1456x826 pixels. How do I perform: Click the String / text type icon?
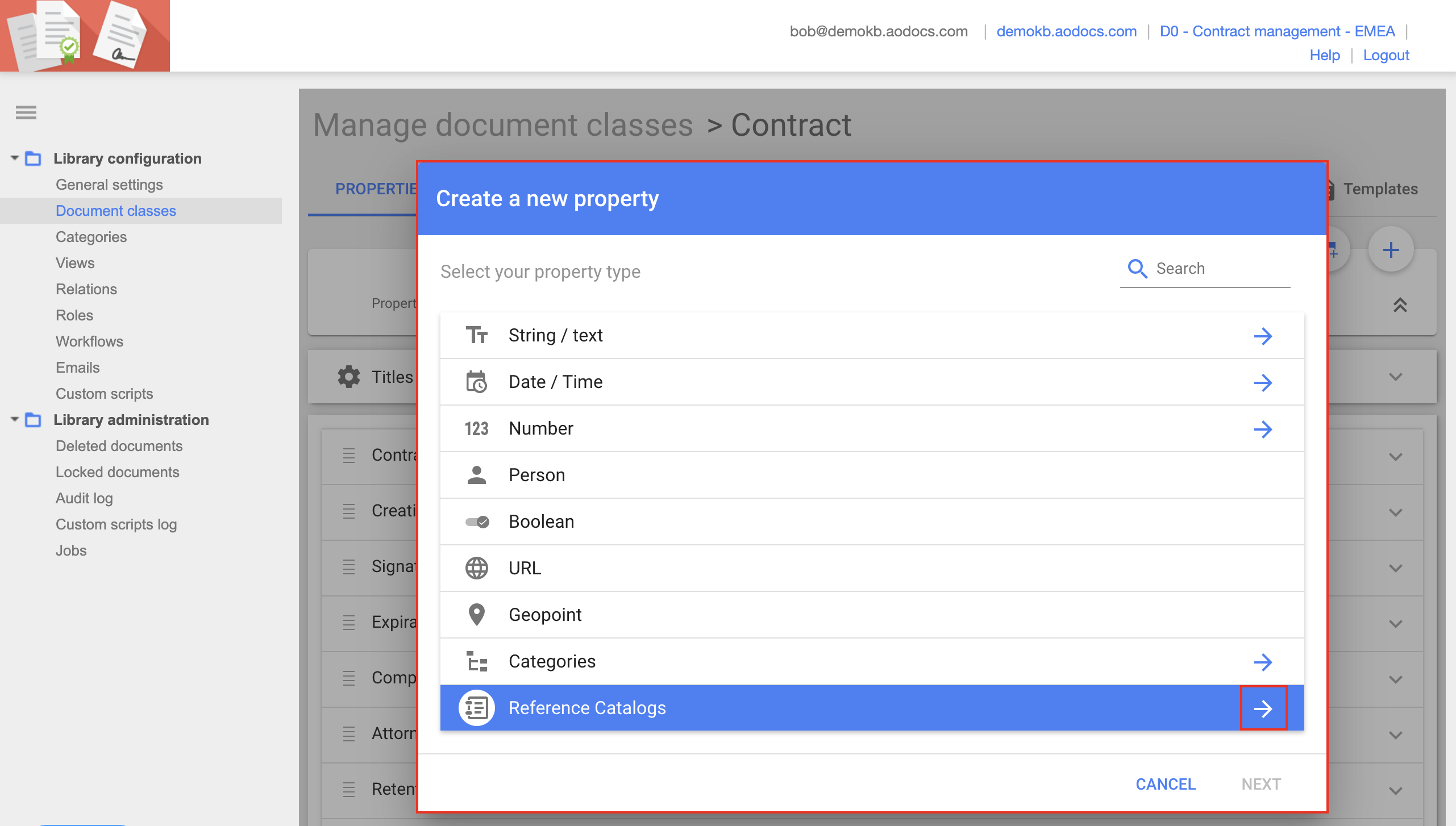[x=476, y=335]
